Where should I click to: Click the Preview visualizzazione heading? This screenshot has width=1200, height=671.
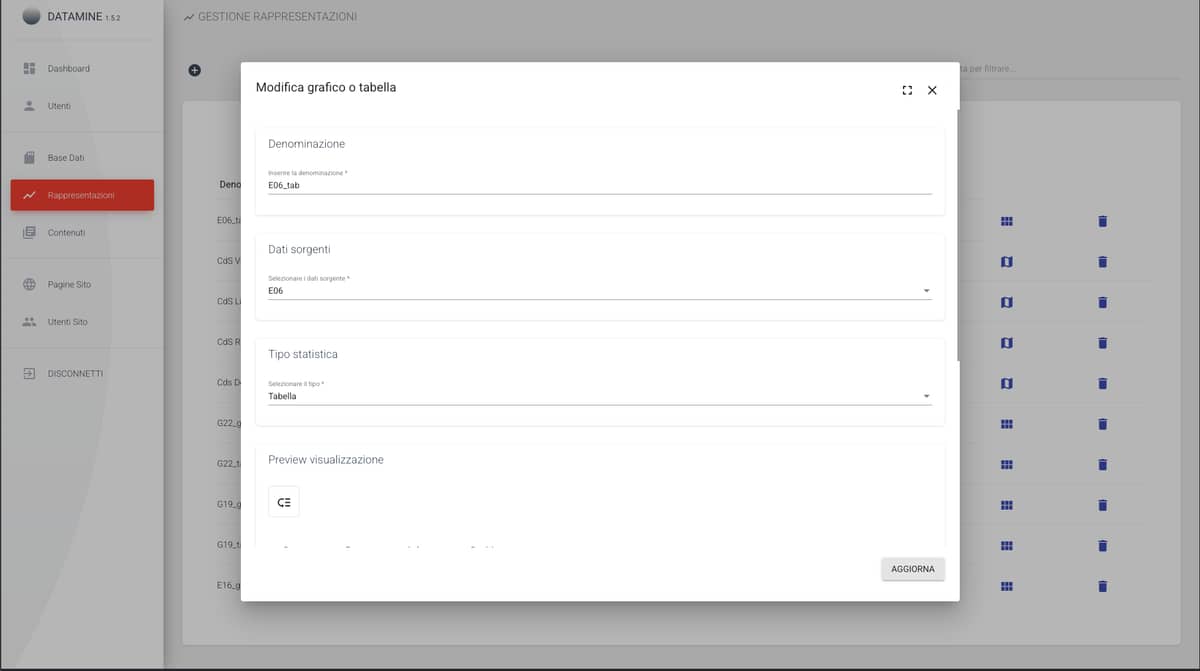coord(326,460)
